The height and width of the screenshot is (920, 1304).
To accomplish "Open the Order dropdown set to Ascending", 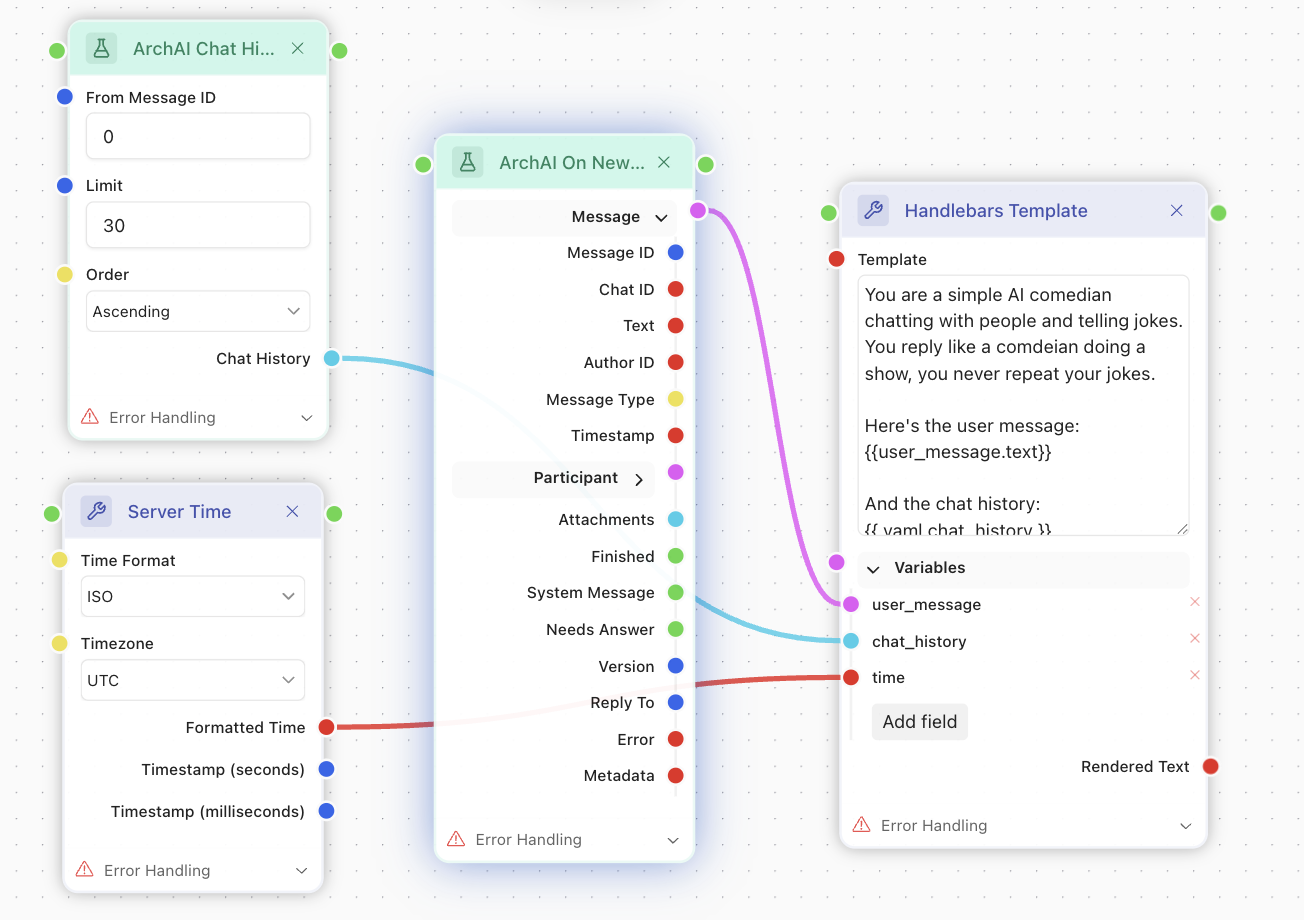I will tap(197, 311).
